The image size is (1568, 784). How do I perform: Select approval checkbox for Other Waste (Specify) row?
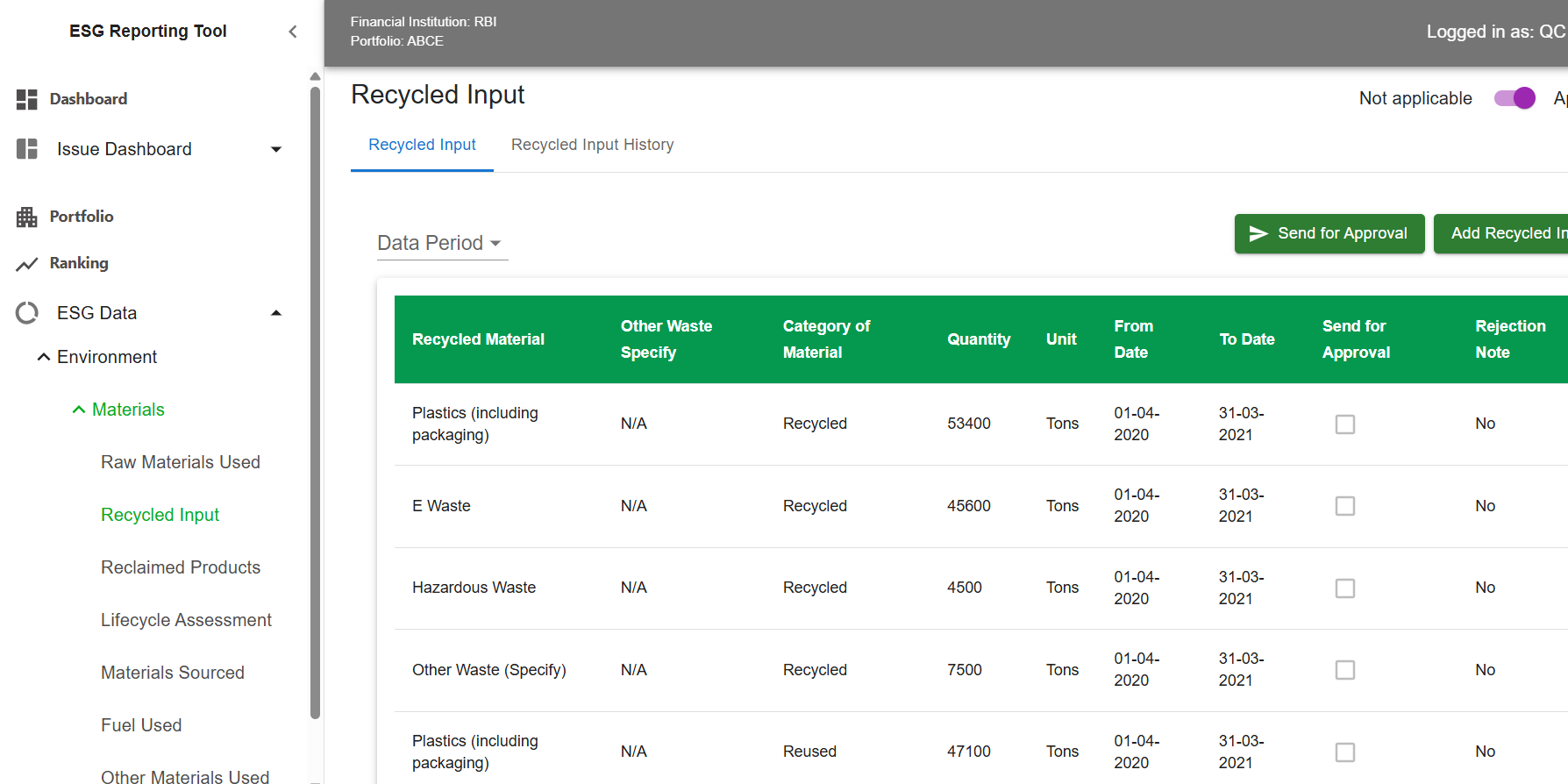(x=1344, y=670)
